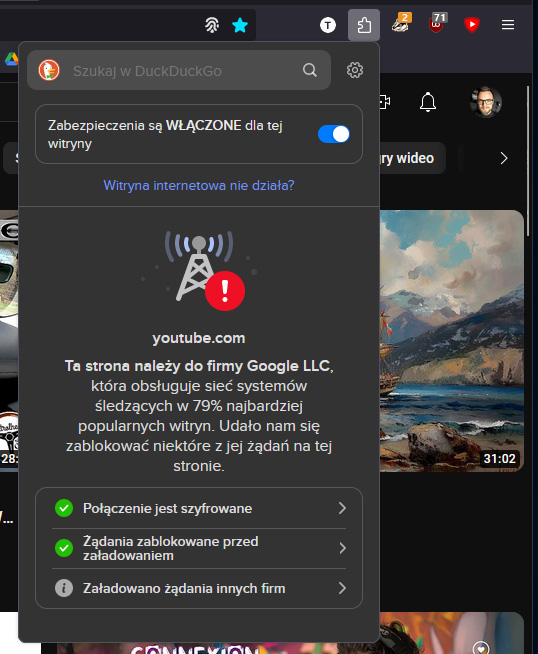Open the round T extension icon
This screenshot has width=538, height=654.
328,25
